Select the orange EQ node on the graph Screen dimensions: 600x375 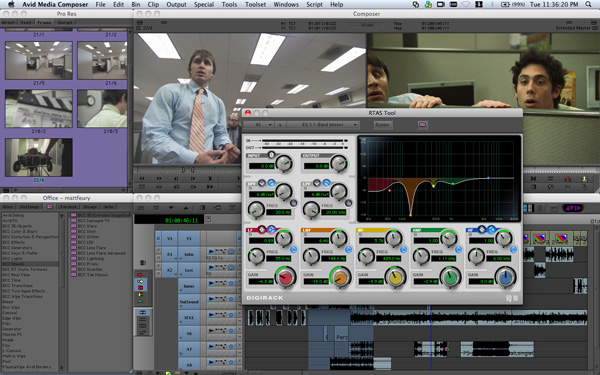coord(411,215)
